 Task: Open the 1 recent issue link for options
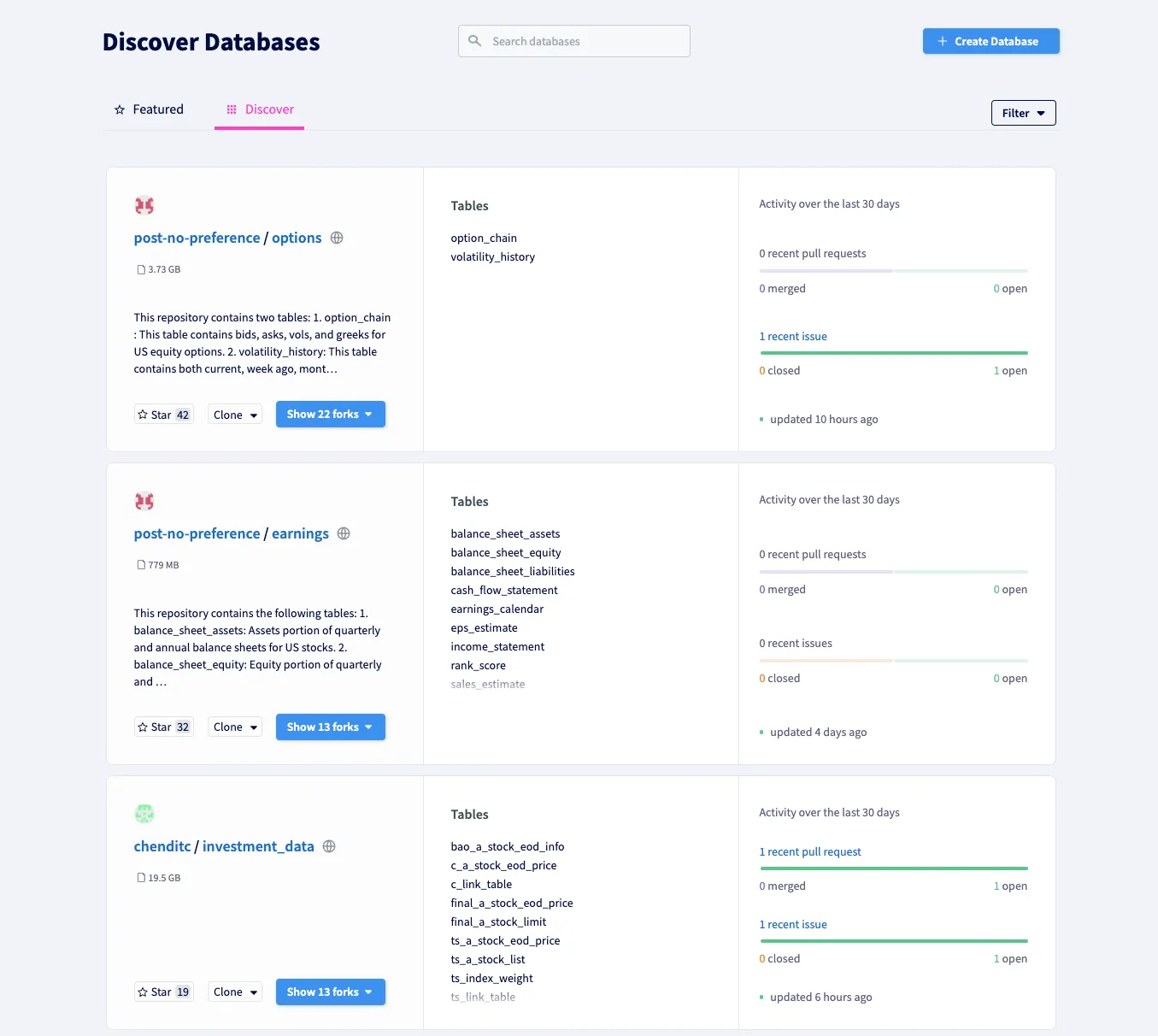pos(793,336)
